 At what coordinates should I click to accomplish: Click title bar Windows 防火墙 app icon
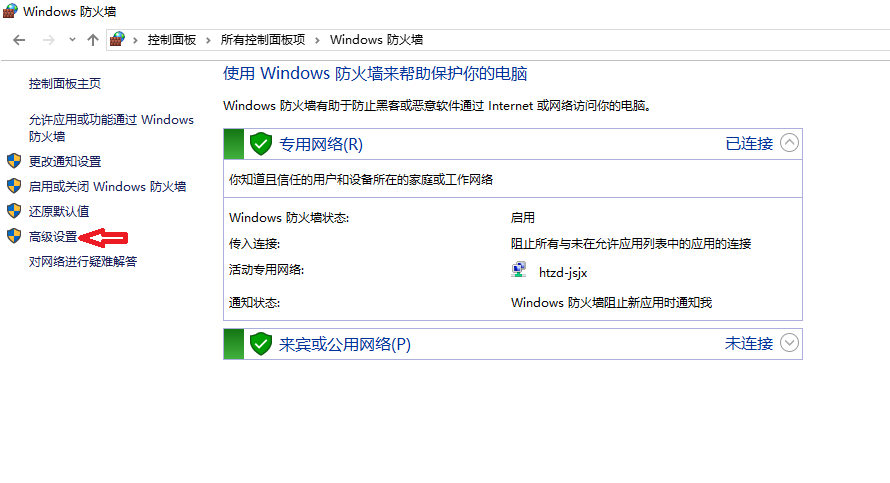point(10,11)
